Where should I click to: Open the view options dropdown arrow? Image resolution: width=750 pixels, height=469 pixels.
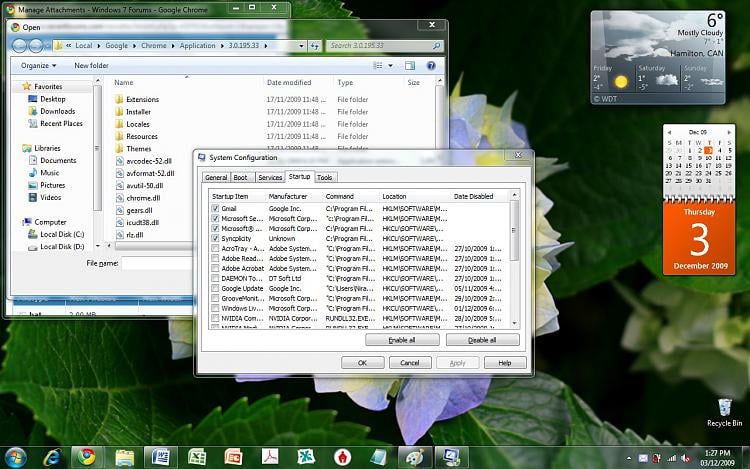[x=390, y=65]
